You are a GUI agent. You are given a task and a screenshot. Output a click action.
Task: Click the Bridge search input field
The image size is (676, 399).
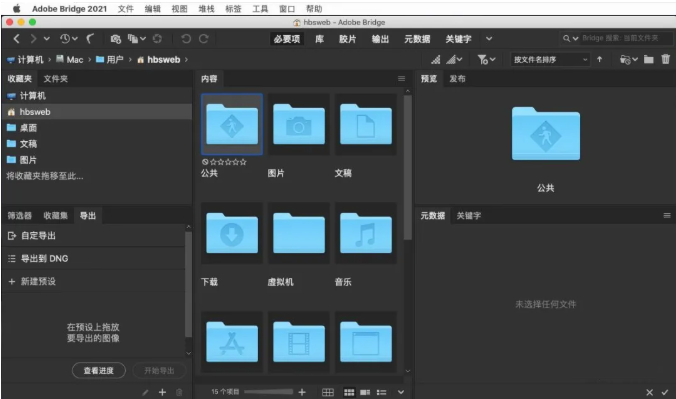point(625,38)
